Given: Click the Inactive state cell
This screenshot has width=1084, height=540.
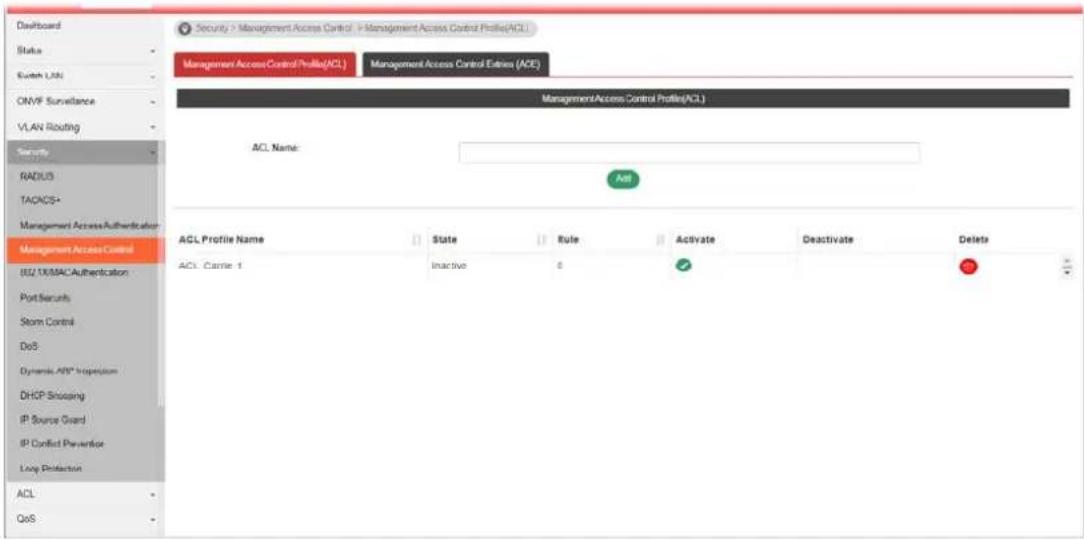Looking at the screenshot, I should pyautogui.click(x=449, y=266).
